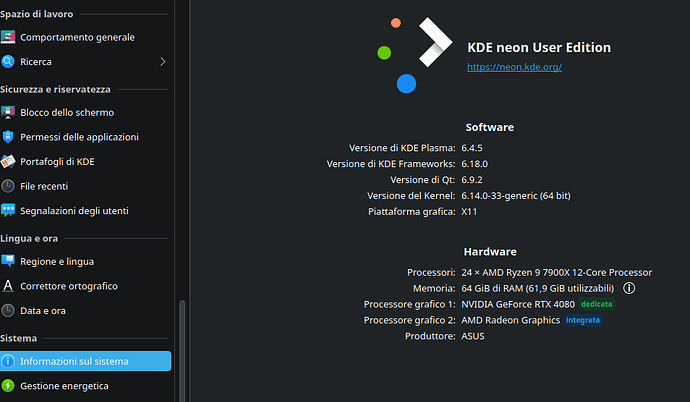Click the Portafogli di KDE wallet icon

point(8,162)
